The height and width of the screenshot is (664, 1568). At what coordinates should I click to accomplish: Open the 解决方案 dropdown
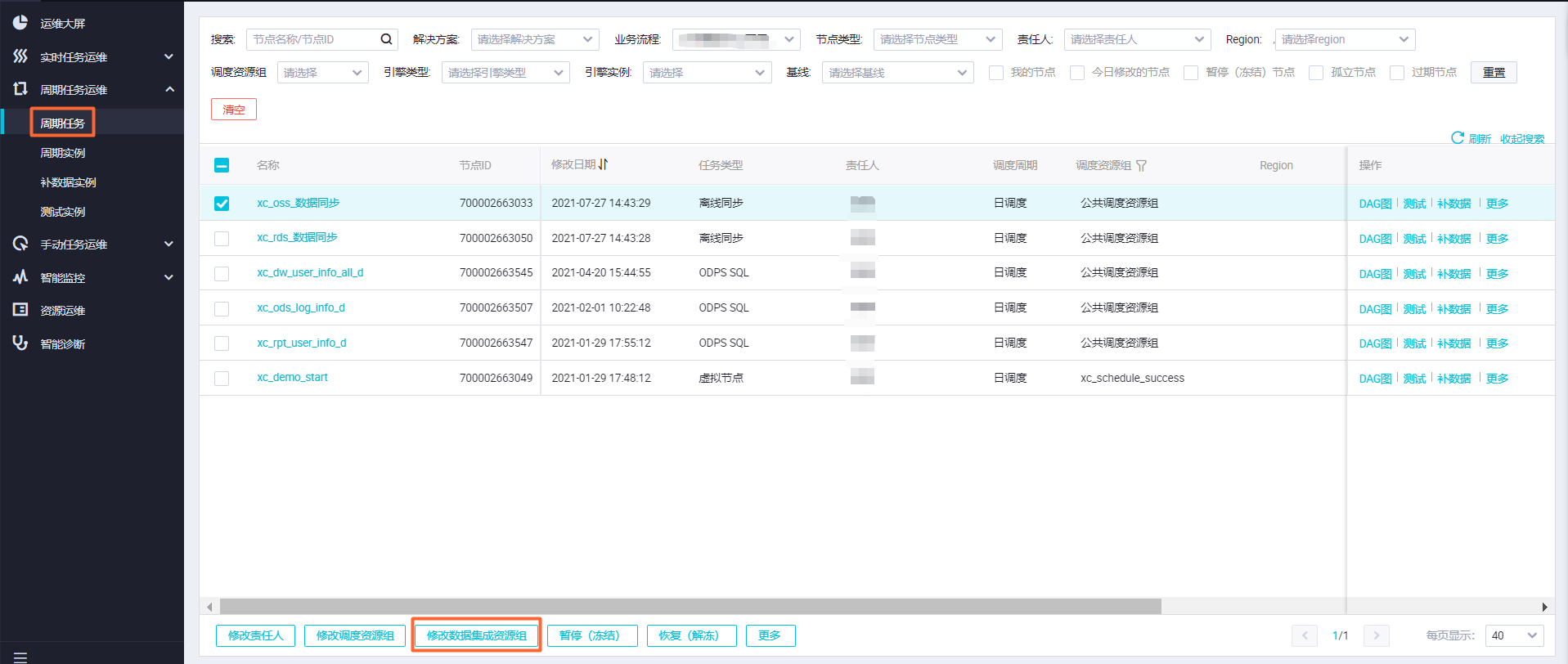click(535, 39)
